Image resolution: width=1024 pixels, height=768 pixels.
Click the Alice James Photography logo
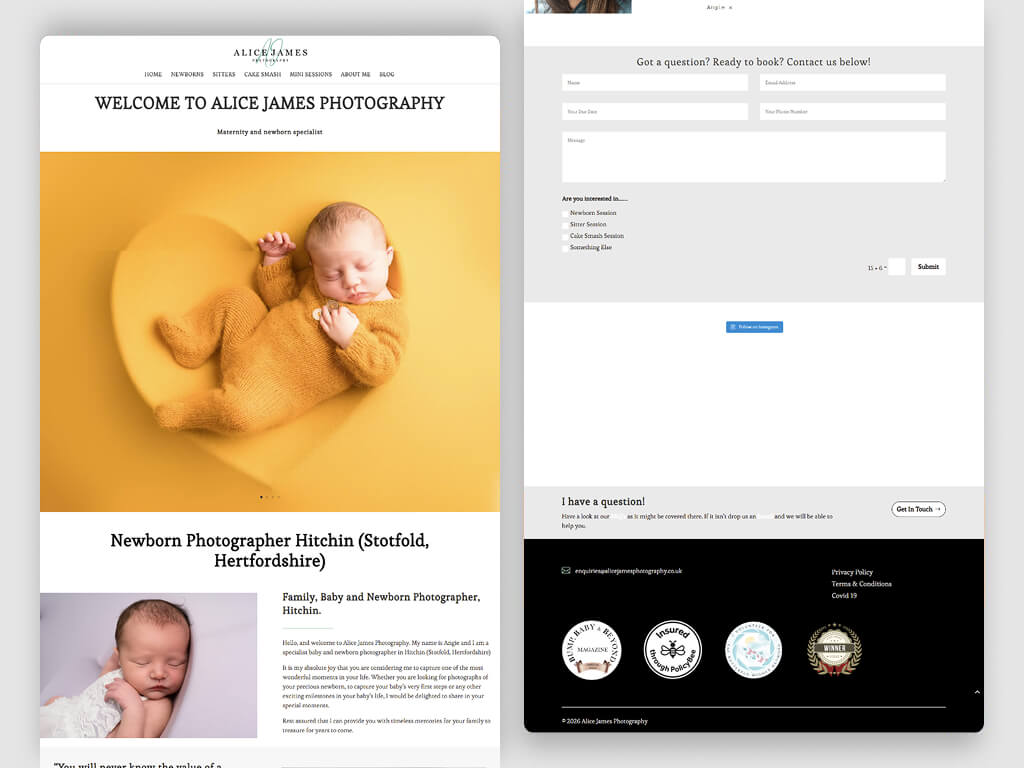tap(270, 53)
